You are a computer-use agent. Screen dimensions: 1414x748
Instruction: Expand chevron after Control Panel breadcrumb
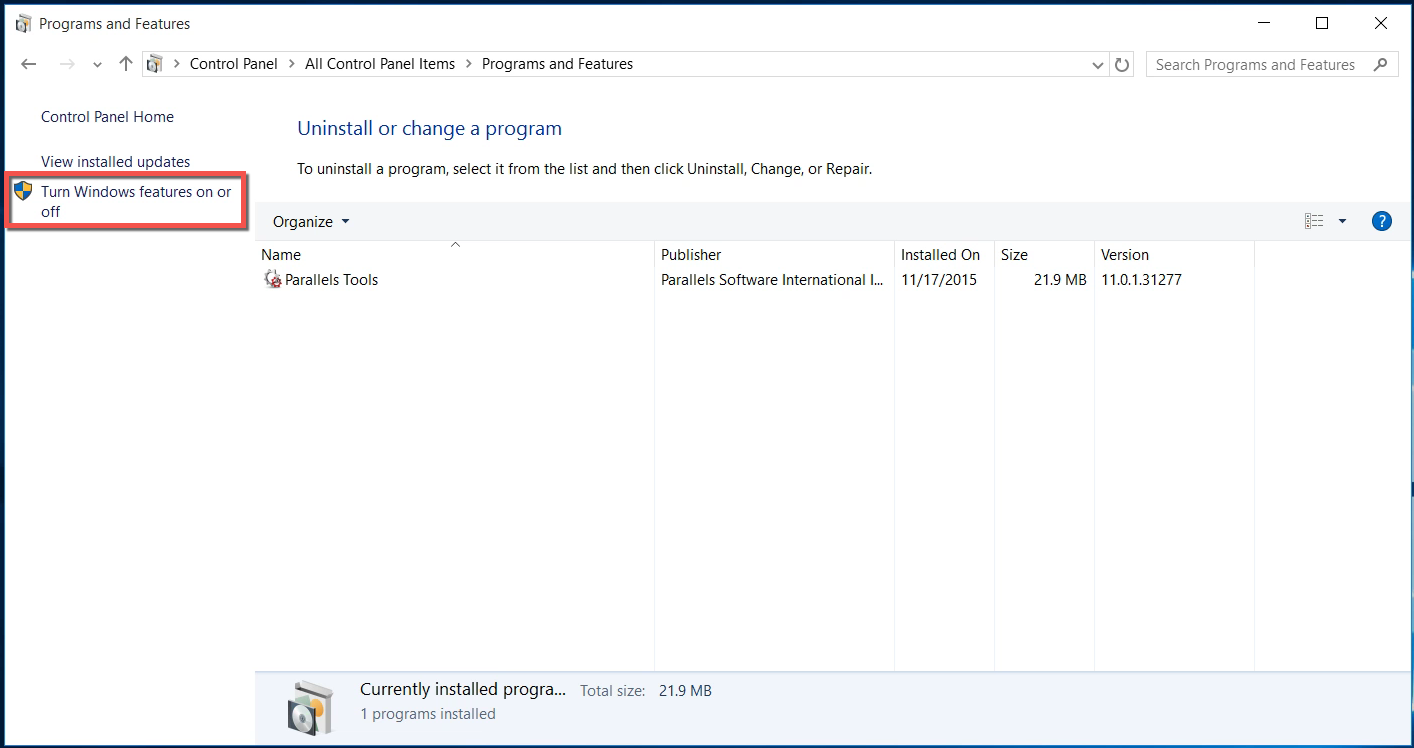(x=291, y=64)
